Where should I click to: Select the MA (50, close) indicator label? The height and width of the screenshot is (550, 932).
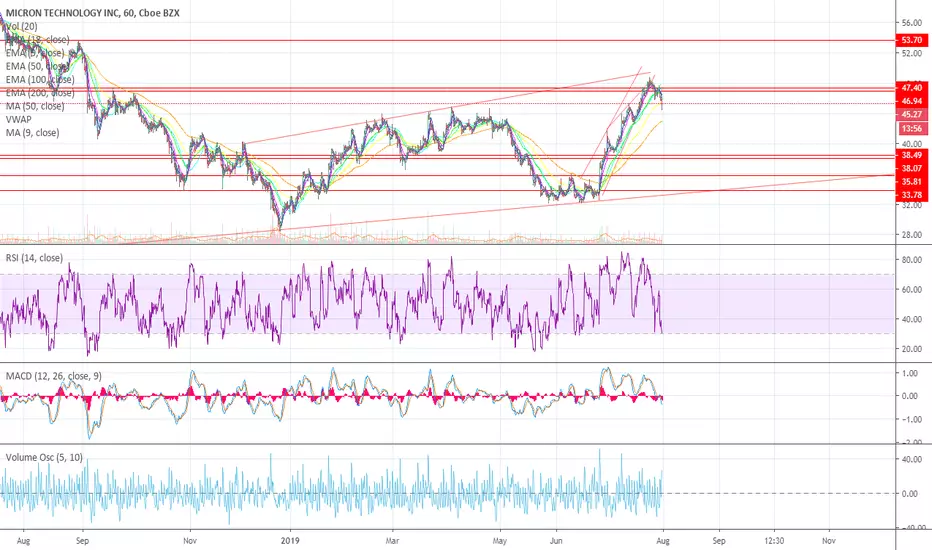35,106
